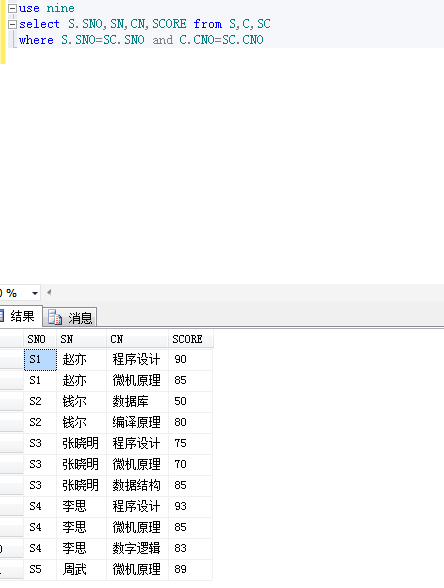Open the zoom percentage dropdown
The width and height of the screenshot is (444, 588).
[35, 293]
